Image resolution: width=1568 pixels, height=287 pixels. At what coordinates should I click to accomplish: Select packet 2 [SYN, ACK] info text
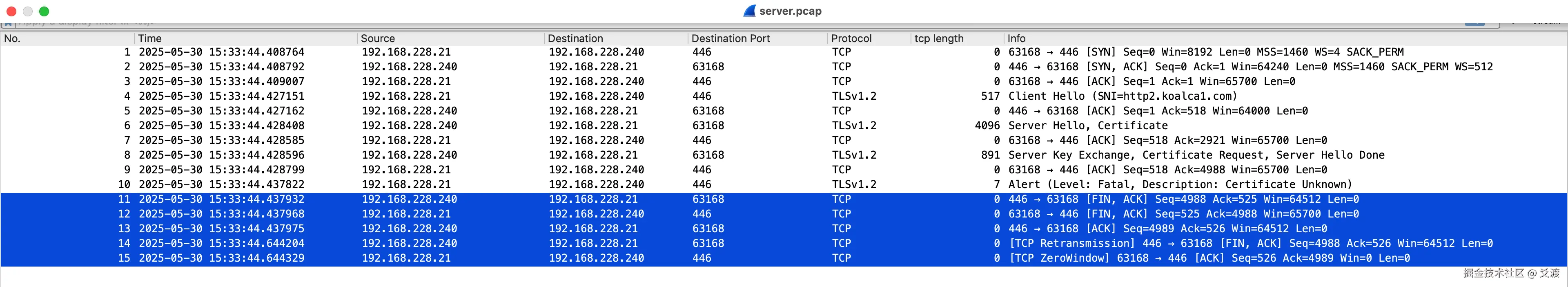(x=1250, y=67)
